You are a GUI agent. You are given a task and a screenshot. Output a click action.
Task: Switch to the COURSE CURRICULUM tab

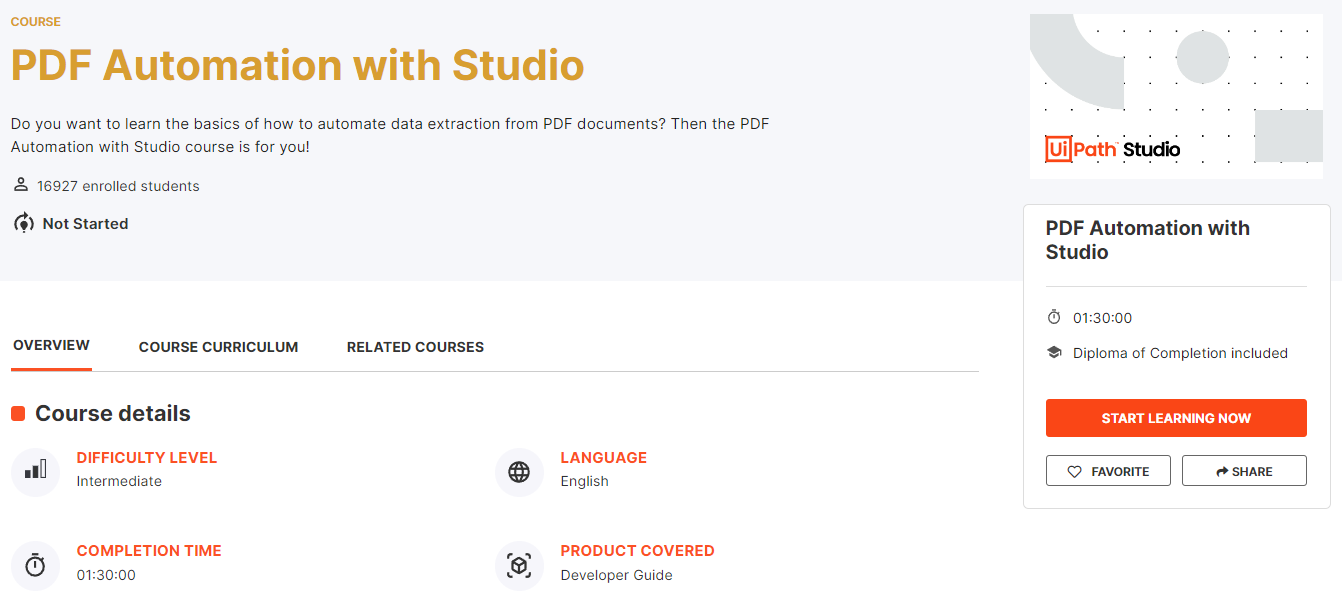(x=218, y=347)
